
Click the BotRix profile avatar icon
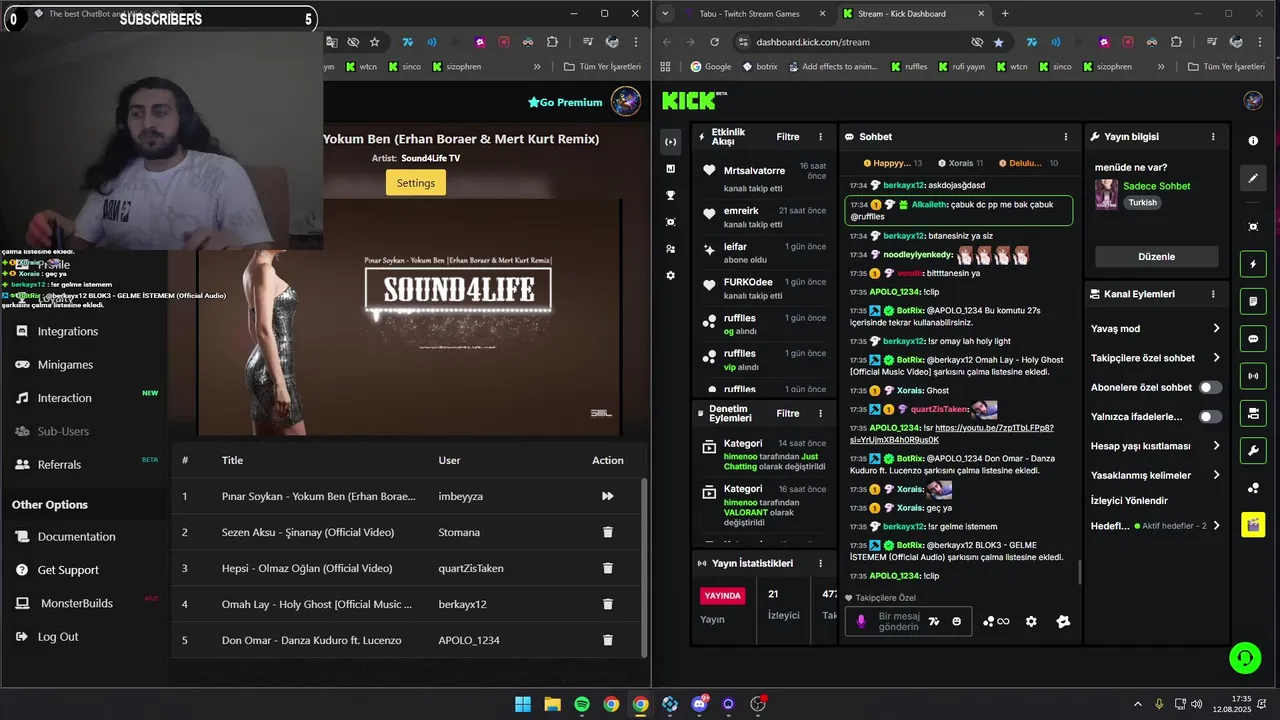pos(626,102)
